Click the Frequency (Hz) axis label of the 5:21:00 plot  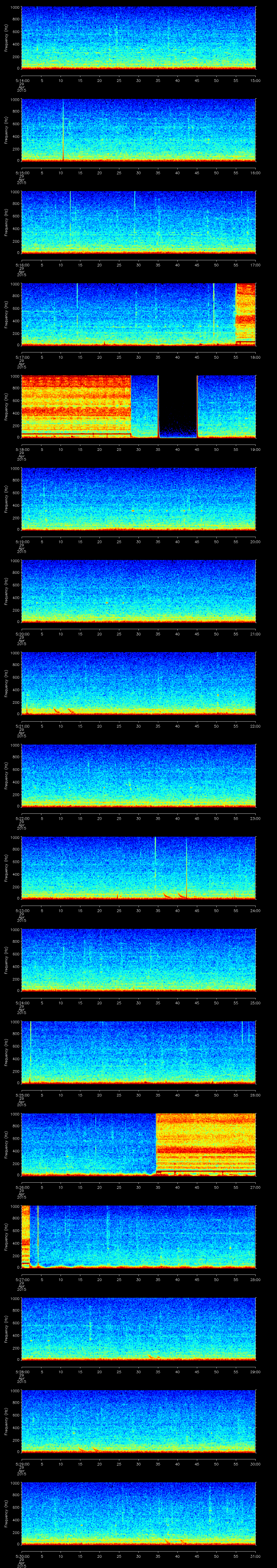click(x=6, y=683)
